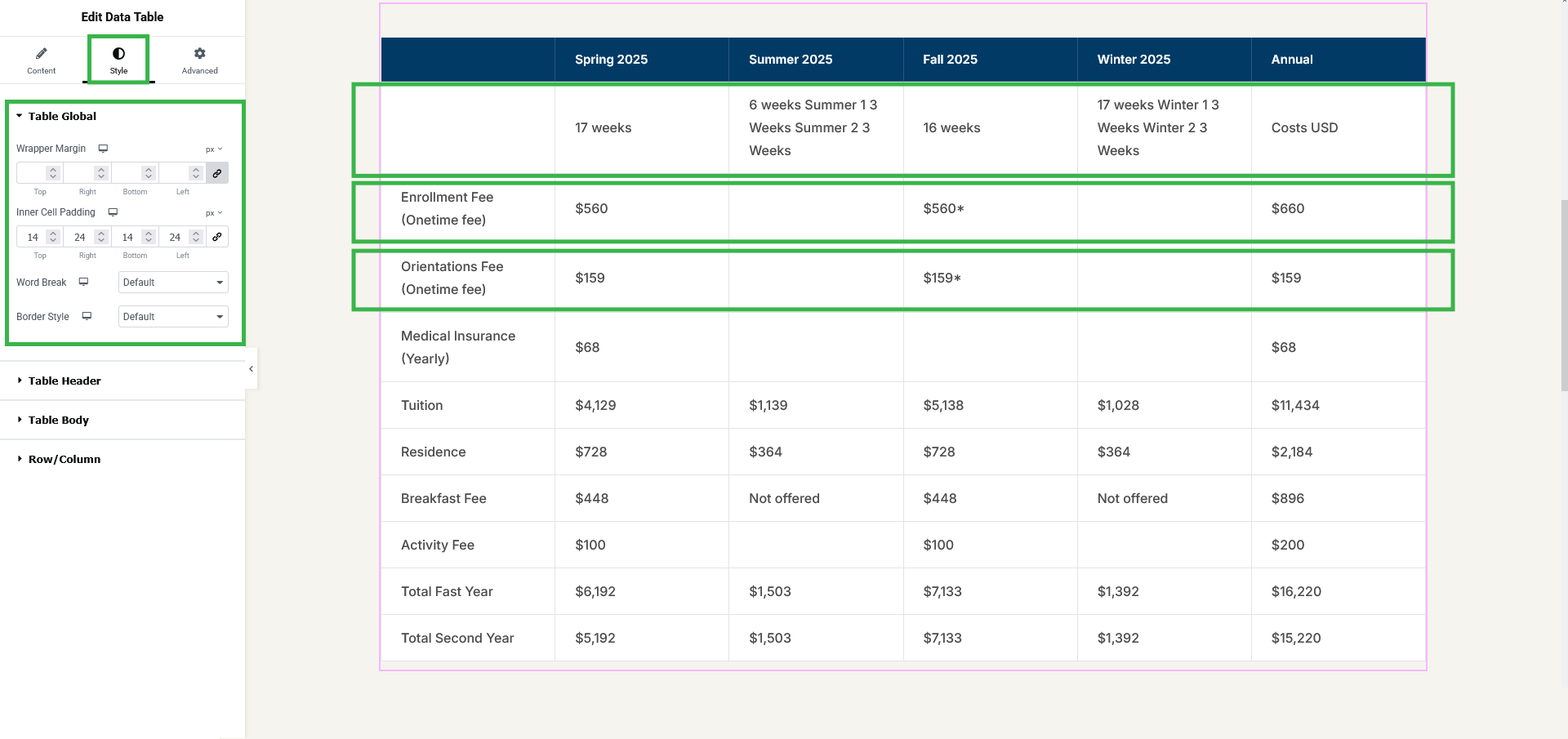Open the Wrapper Margin px unit selector
The height and width of the screenshot is (739, 1568).
(214, 149)
